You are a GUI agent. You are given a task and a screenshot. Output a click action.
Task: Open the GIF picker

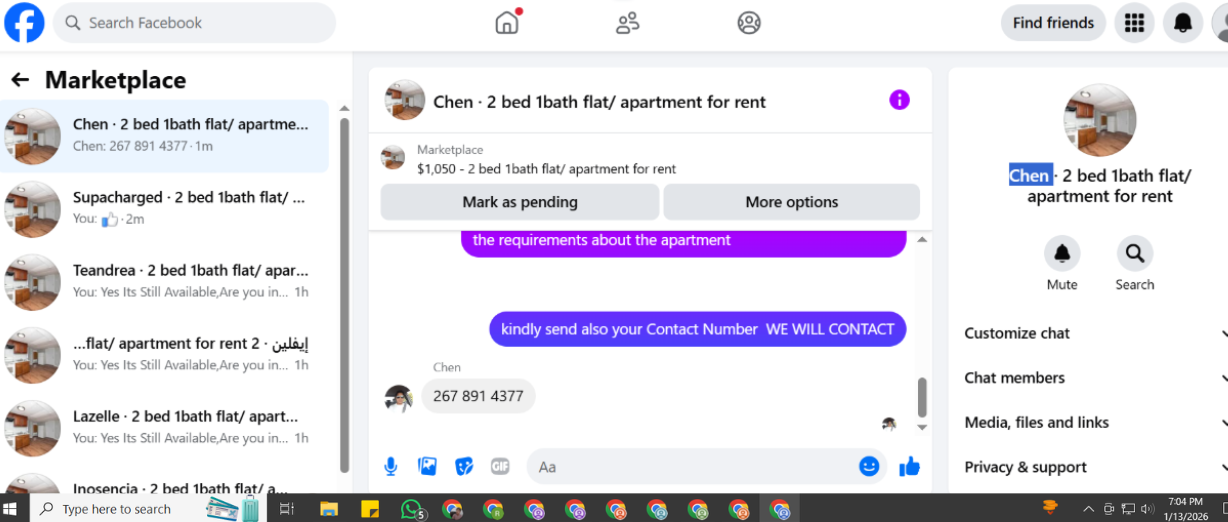pos(500,466)
